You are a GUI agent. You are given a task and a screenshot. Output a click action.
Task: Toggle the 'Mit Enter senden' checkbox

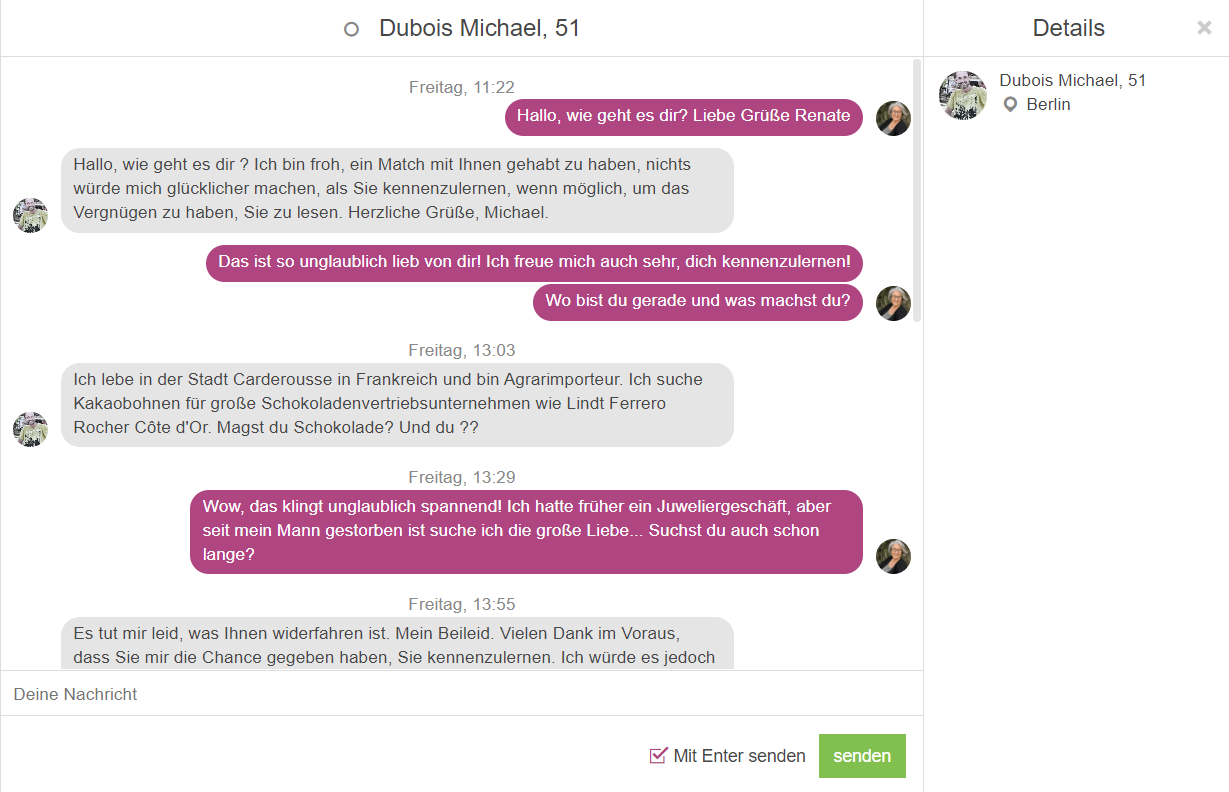pyautogui.click(x=658, y=755)
